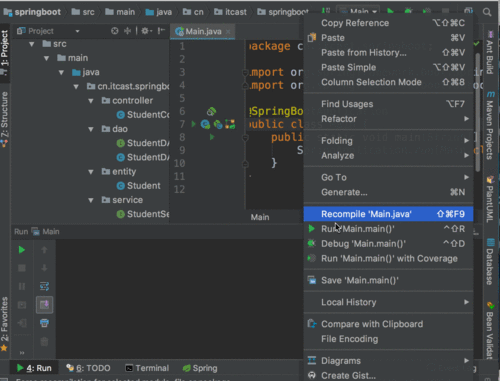Collapse the dao package
Screen dimensions: 500x381
pyautogui.click(x=91, y=129)
